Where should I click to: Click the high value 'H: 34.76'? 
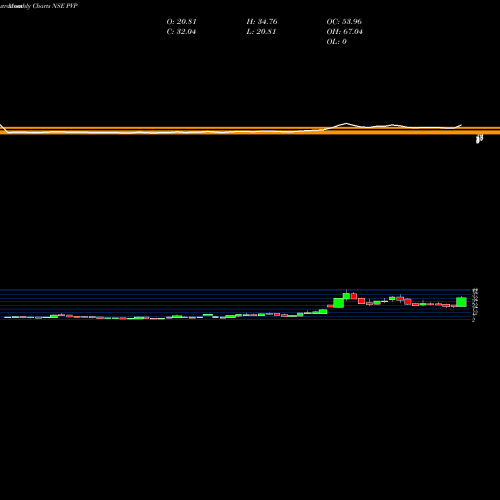(x=262, y=22)
